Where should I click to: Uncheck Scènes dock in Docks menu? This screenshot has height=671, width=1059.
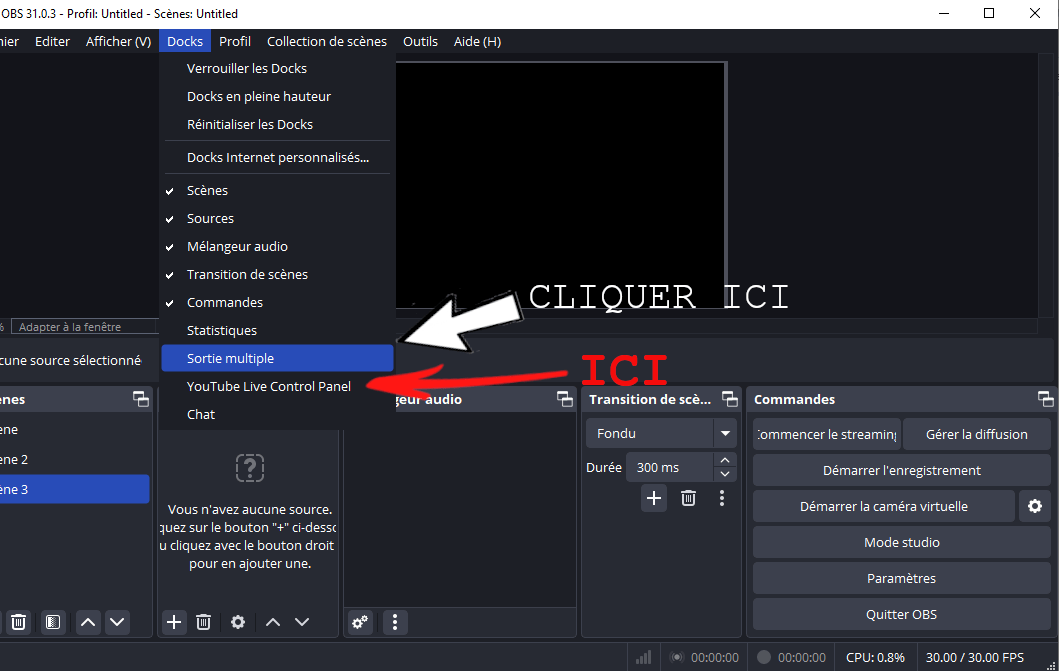(207, 190)
